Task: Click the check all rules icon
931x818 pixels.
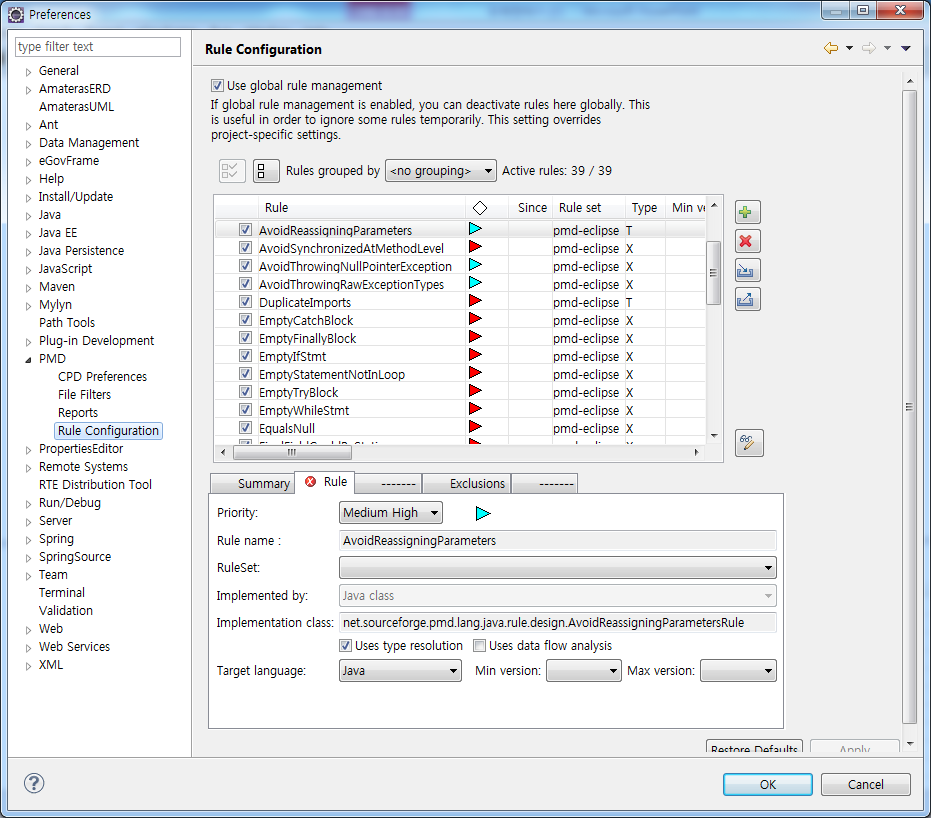Action: pyautogui.click(x=231, y=171)
